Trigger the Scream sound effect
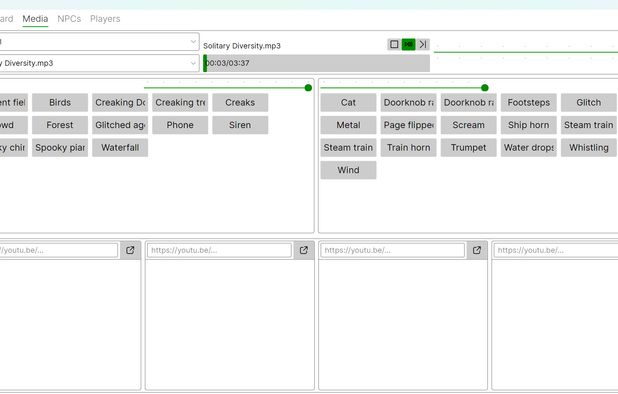618x394 pixels. [469, 125]
